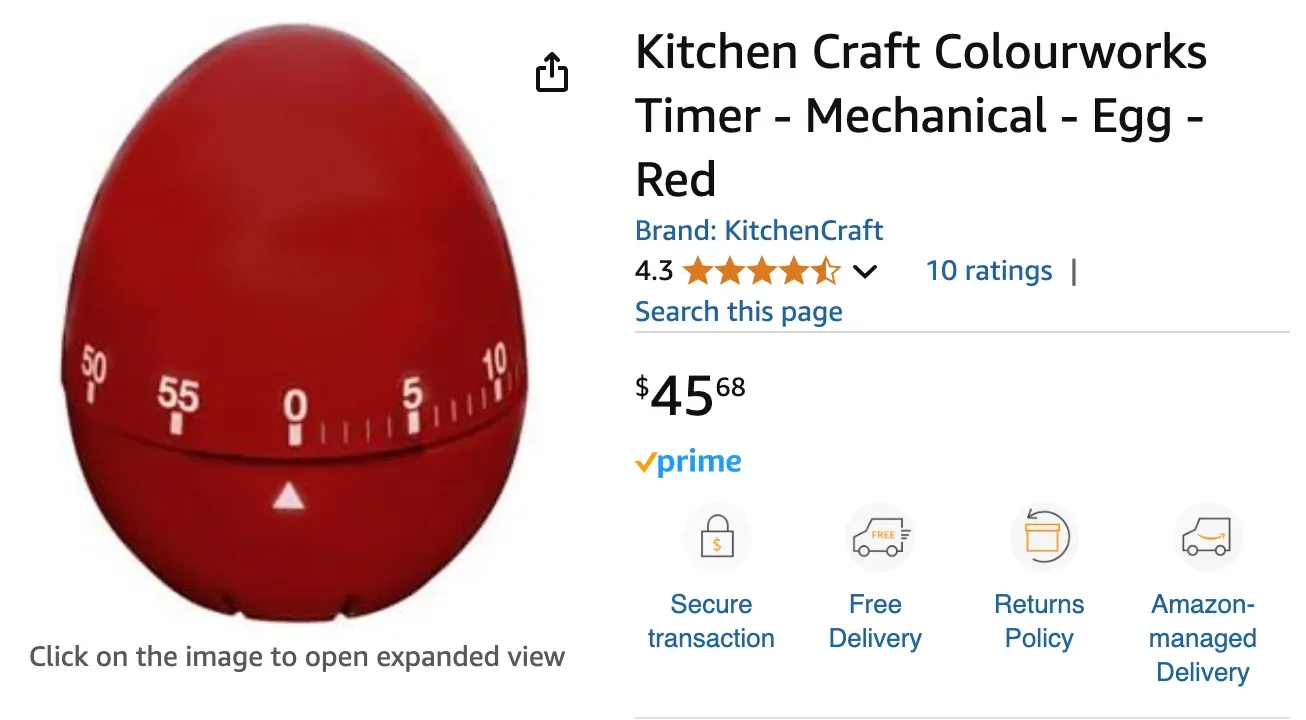
Task: Expand the rating breakdown chevron
Action: point(864,271)
